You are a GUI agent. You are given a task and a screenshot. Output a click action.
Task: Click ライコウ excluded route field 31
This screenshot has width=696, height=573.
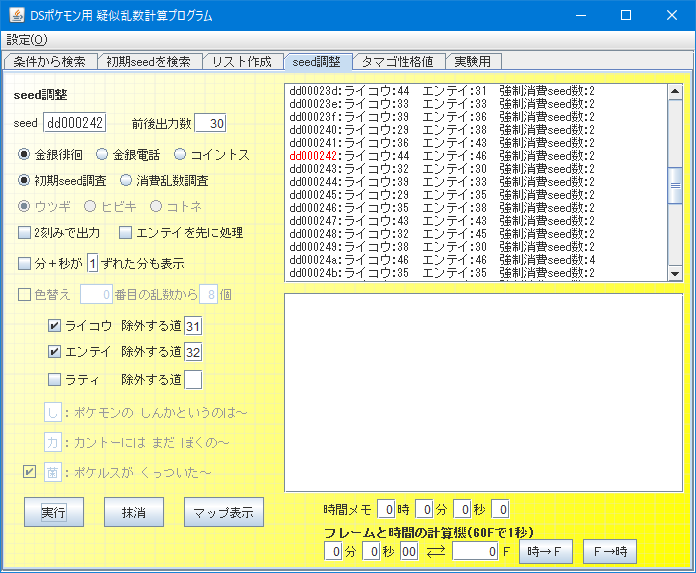pyautogui.click(x=193, y=326)
